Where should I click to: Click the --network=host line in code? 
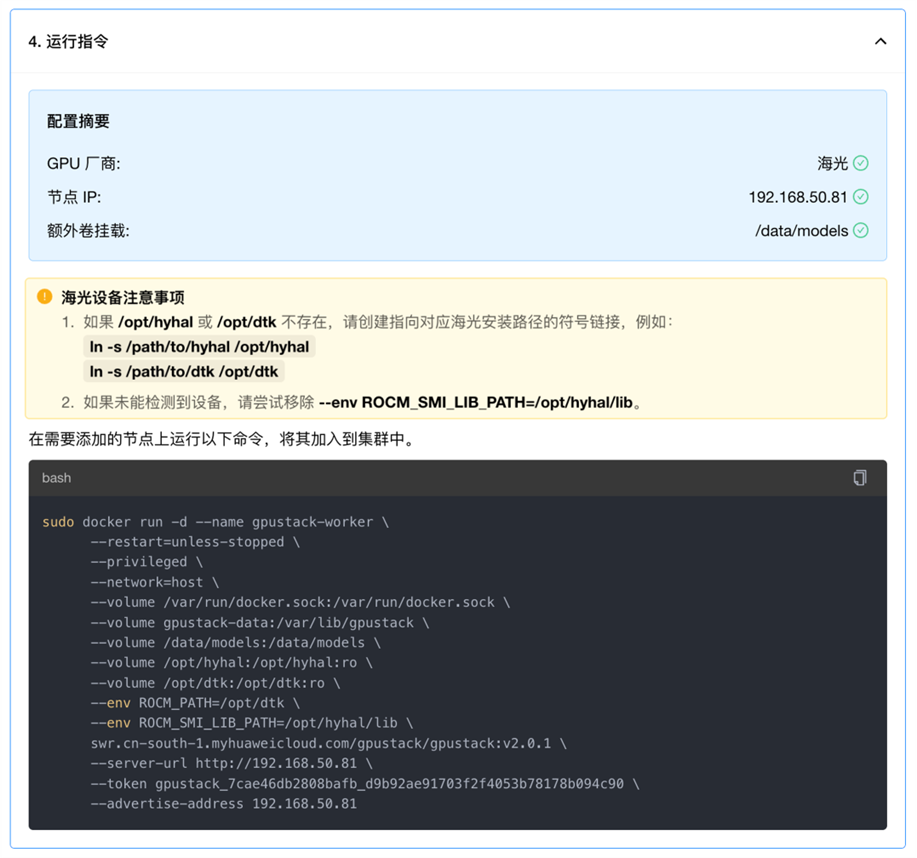pos(155,582)
